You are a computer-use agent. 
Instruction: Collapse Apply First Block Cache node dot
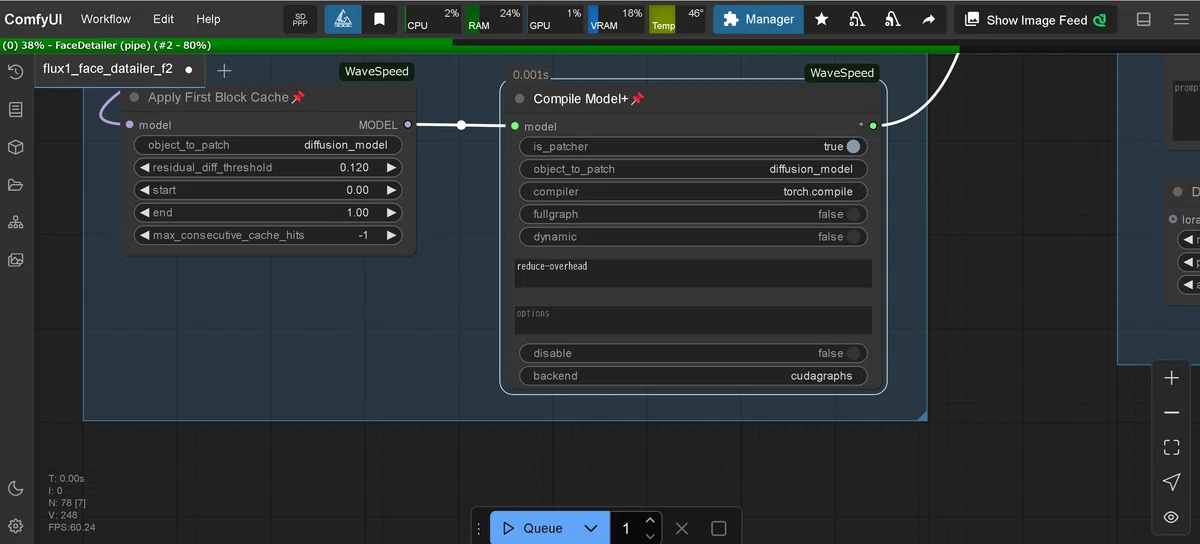(134, 97)
